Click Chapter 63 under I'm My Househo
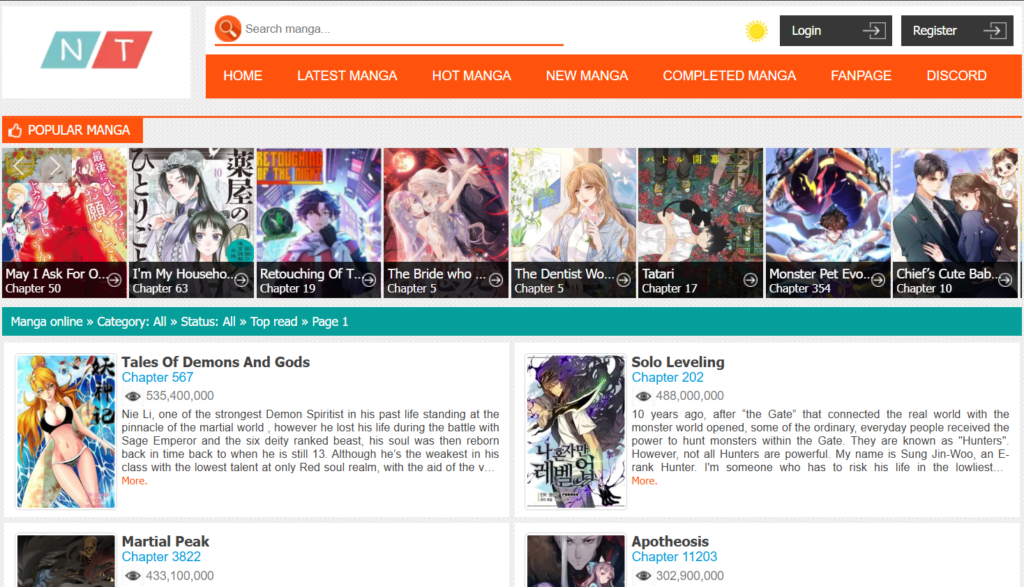Screen dimensions: 1024x587 (160, 289)
